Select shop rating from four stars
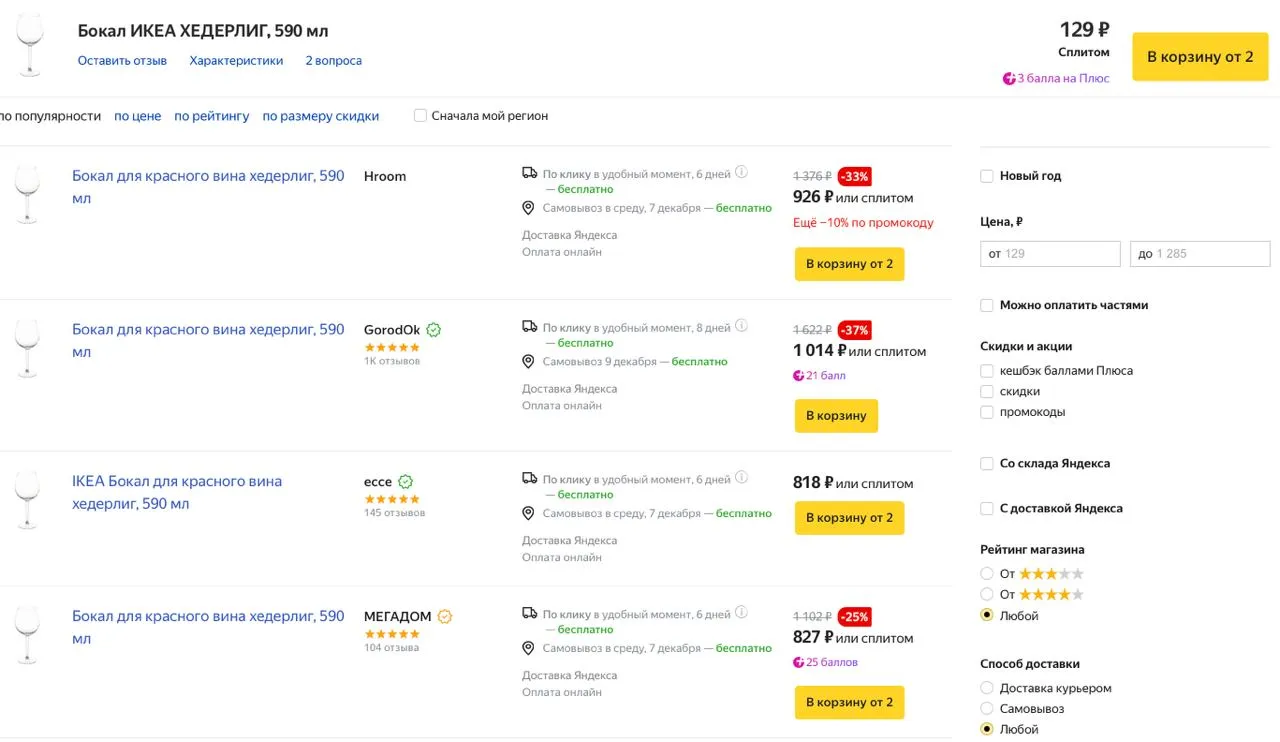 pyautogui.click(x=987, y=595)
